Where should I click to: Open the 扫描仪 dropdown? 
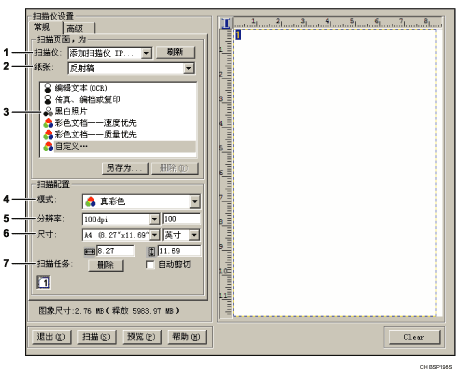(x=146, y=53)
